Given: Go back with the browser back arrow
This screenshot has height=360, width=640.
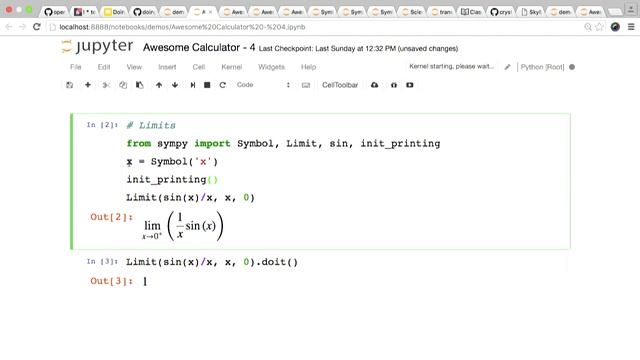Looking at the screenshot, I should click(x=9, y=27).
